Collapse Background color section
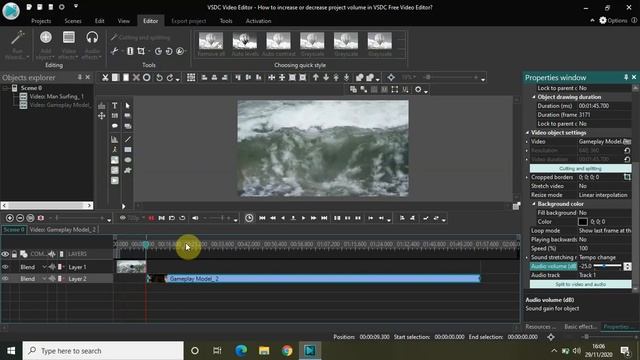This screenshot has height=360, width=640. point(534,204)
